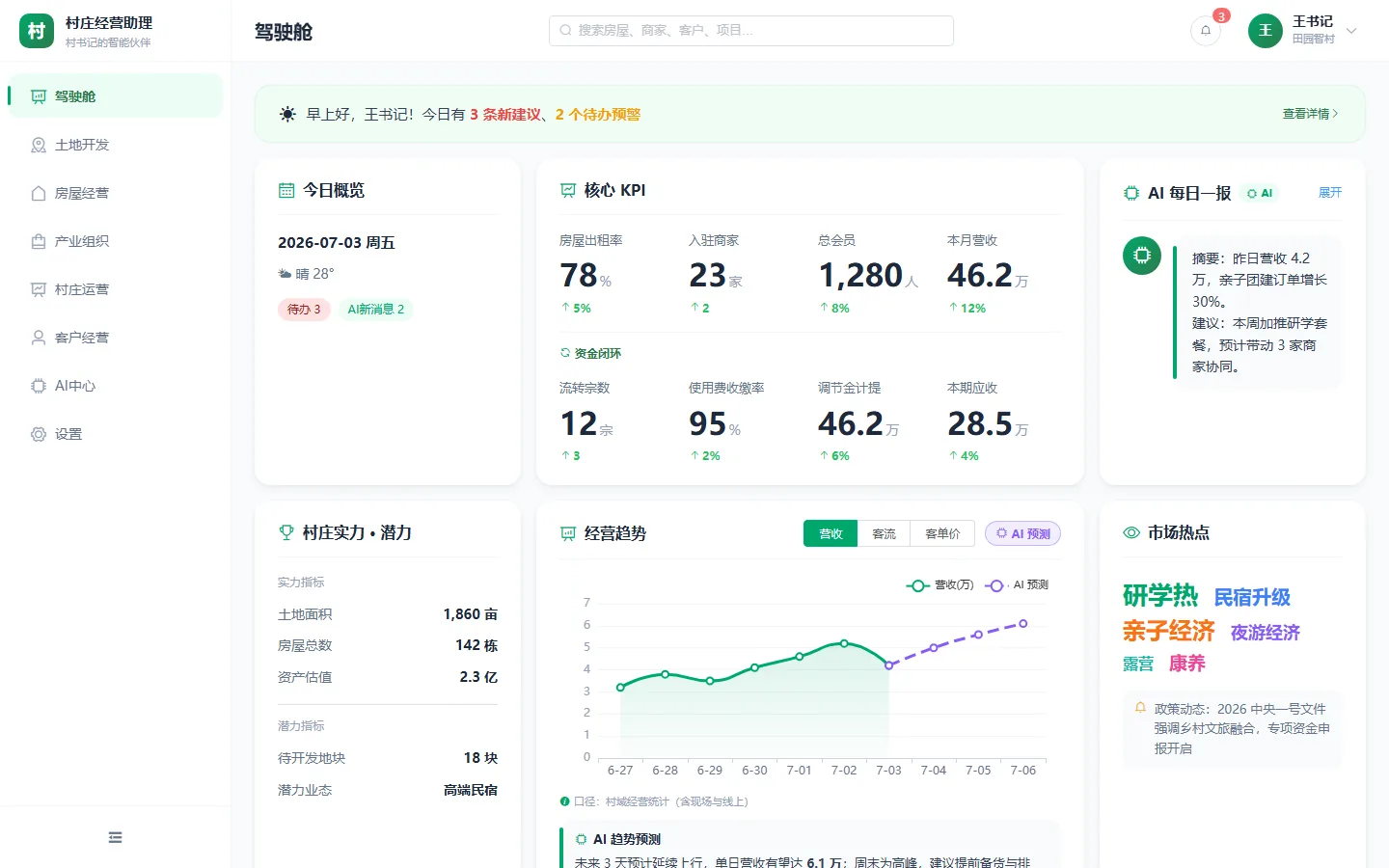The height and width of the screenshot is (868, 1389).
Task: Toggle 营收(万) legend series
Action: tap(940, 585)
